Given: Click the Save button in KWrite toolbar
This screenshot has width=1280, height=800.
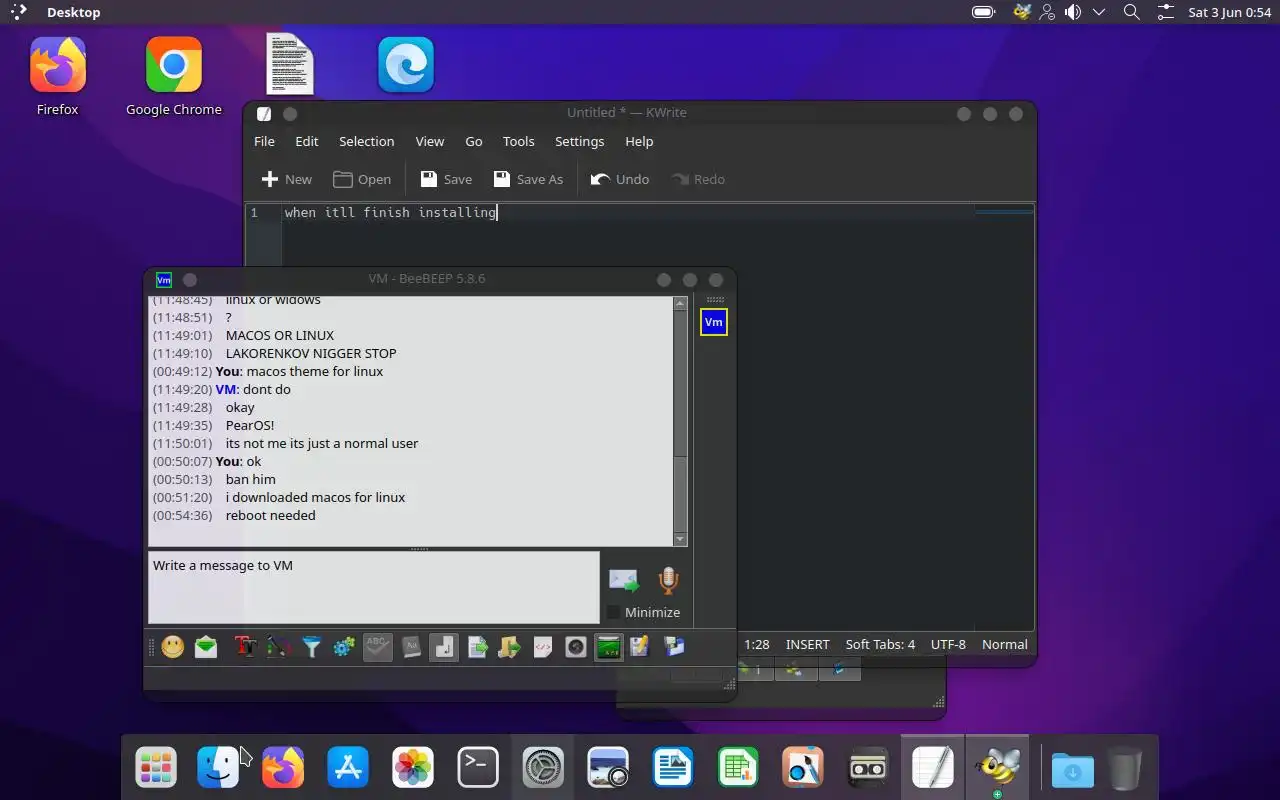Looking at the screenshot, I should click(x=446, y=179).
